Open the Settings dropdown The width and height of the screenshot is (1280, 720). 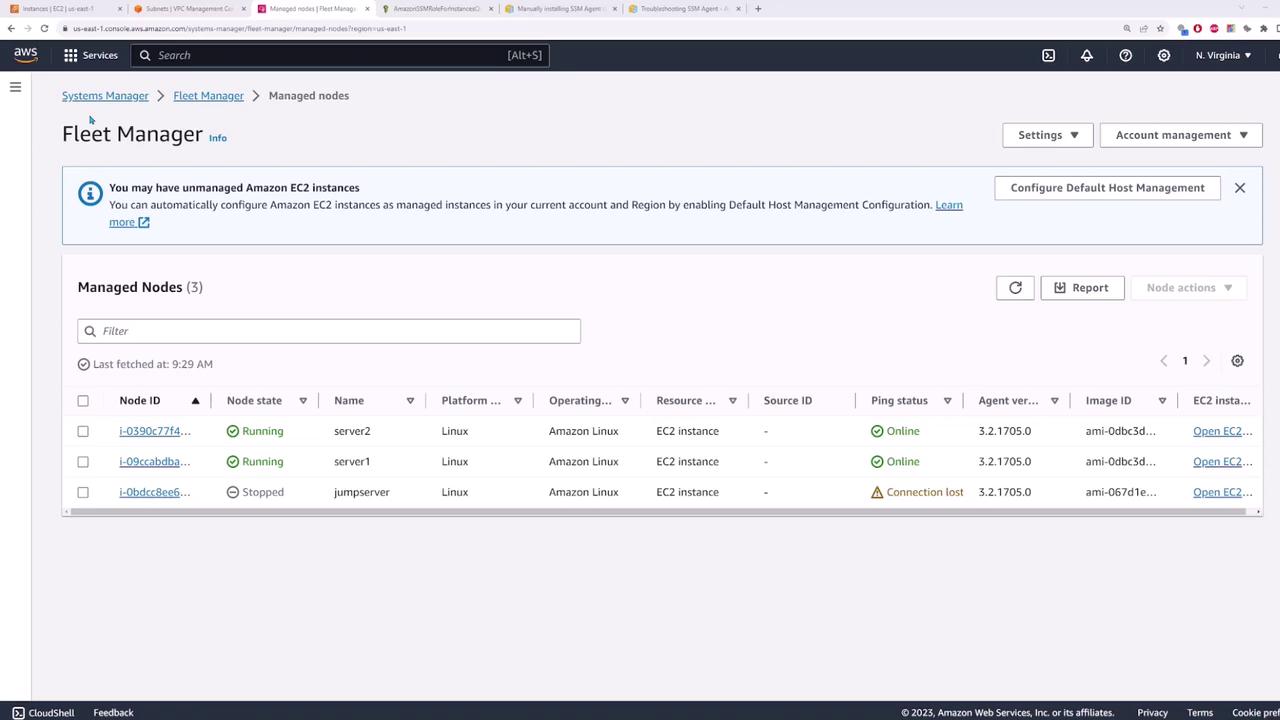pos(1048,135)
